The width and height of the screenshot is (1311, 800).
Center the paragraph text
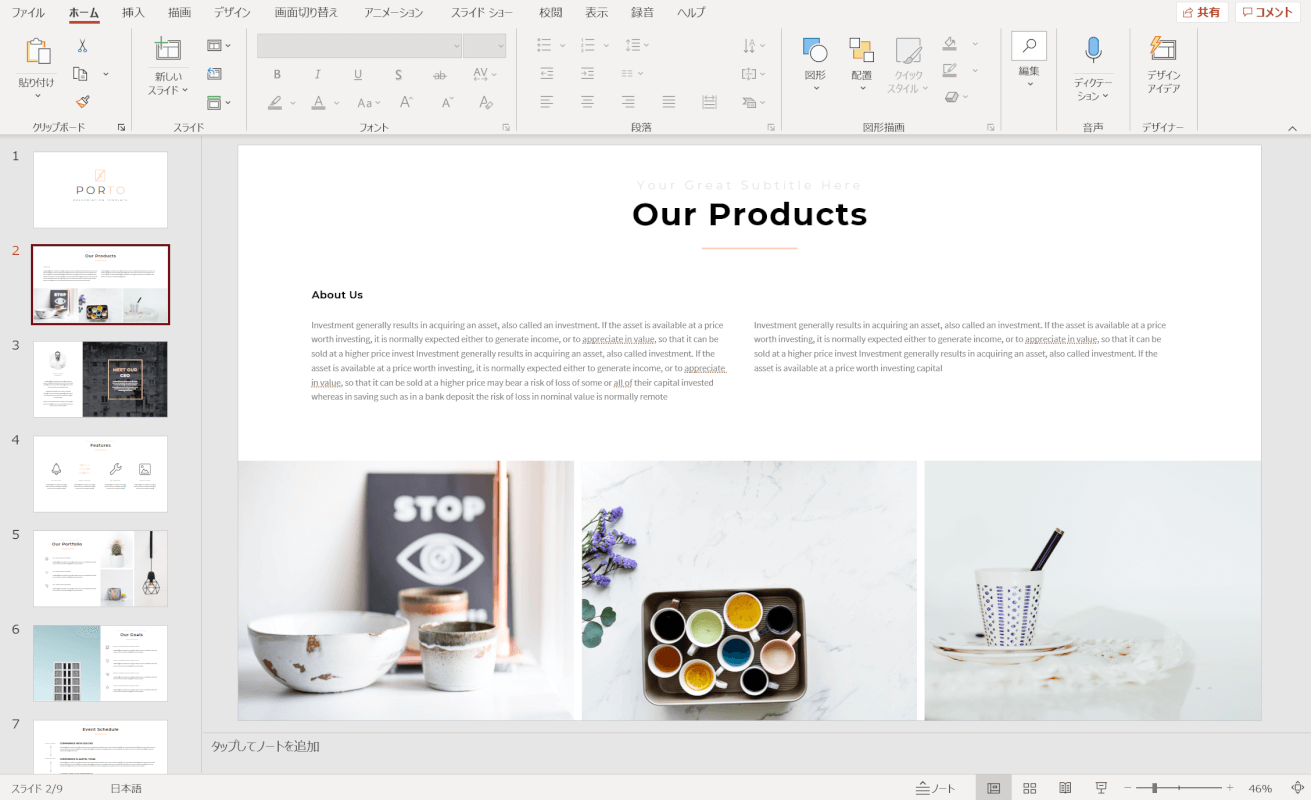(587, 102)
